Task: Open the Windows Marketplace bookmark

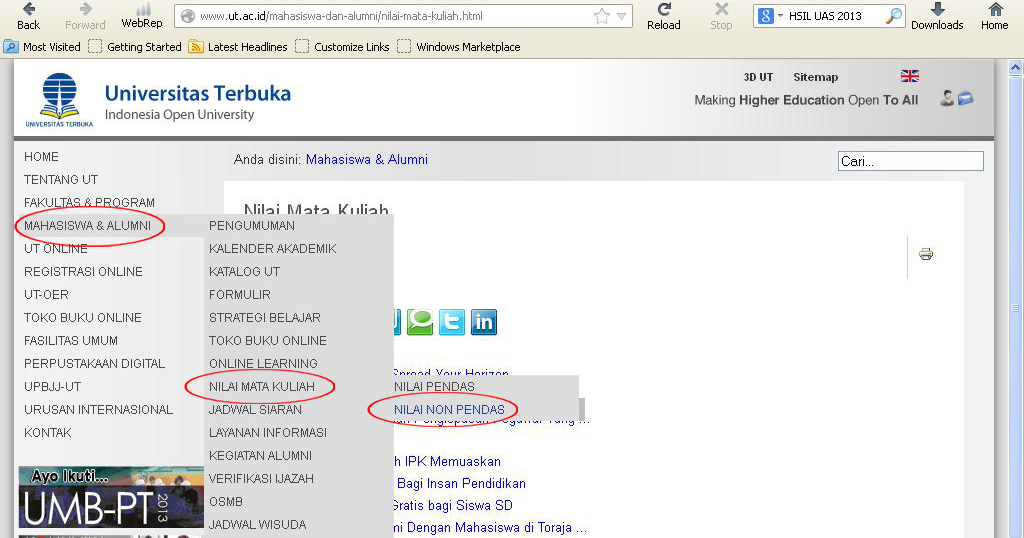Action: (459, 47)
